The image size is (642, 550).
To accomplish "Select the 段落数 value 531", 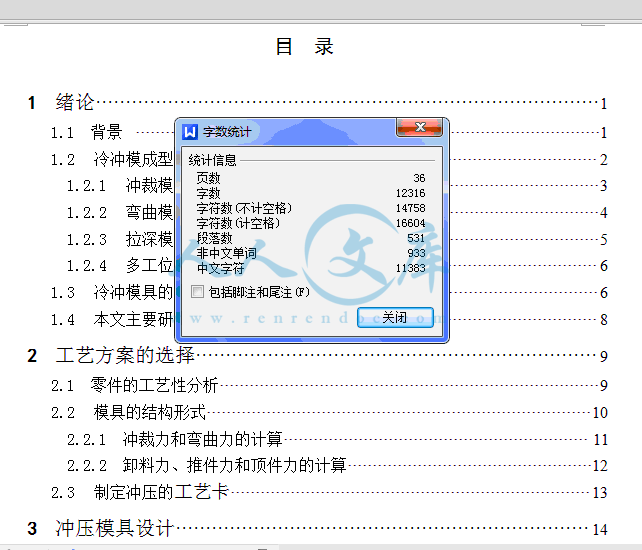I will 416,238.
